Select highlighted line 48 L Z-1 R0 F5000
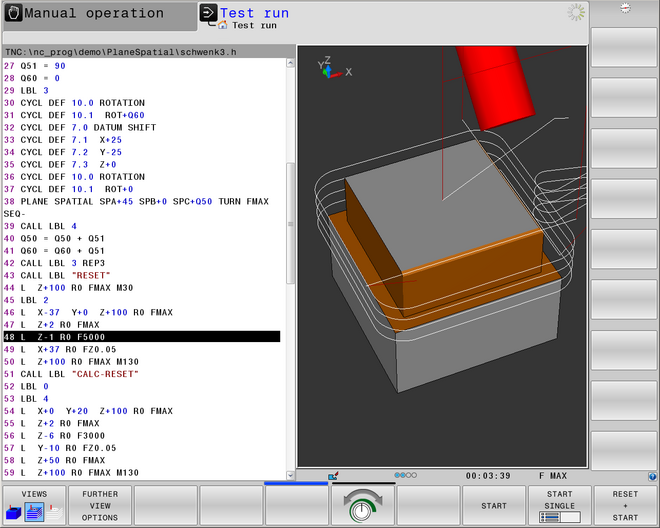The image size is (660, 528). tap(140, 337)
